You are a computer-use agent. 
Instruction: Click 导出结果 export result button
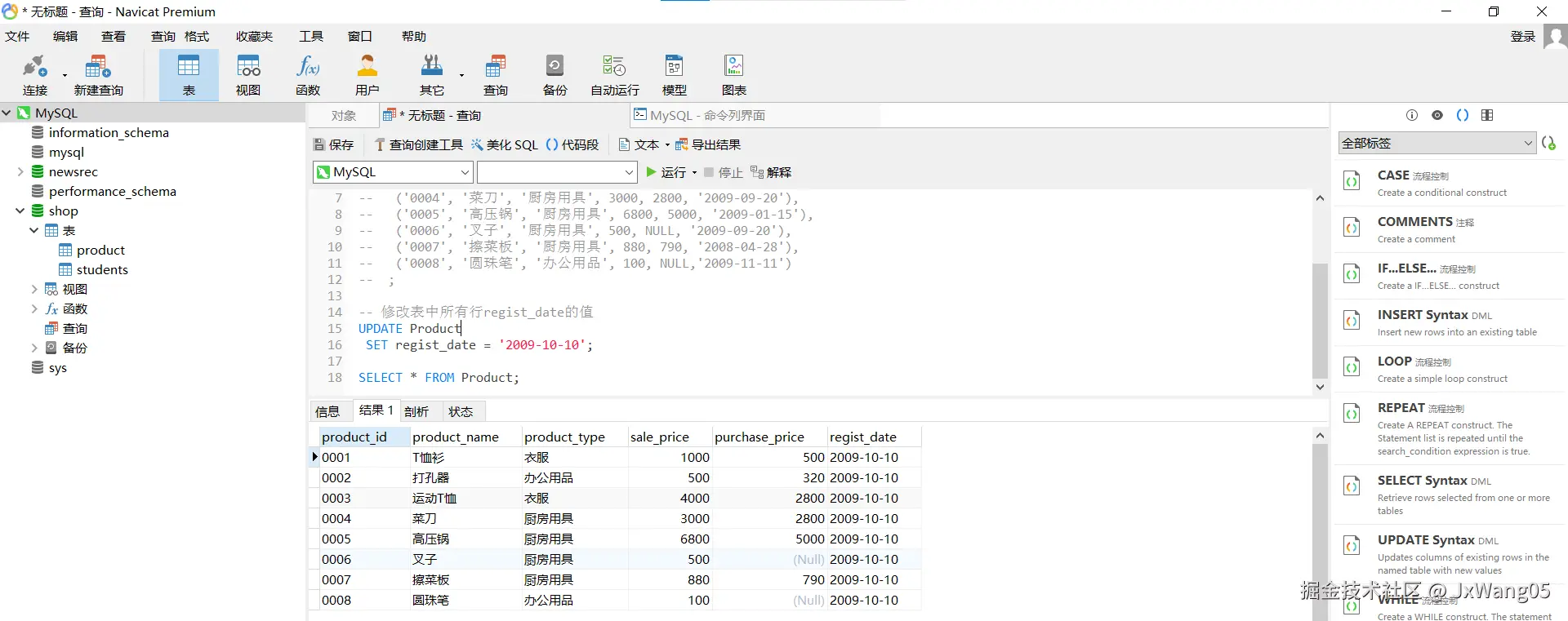pyautogui.click(x=707, y=144)
